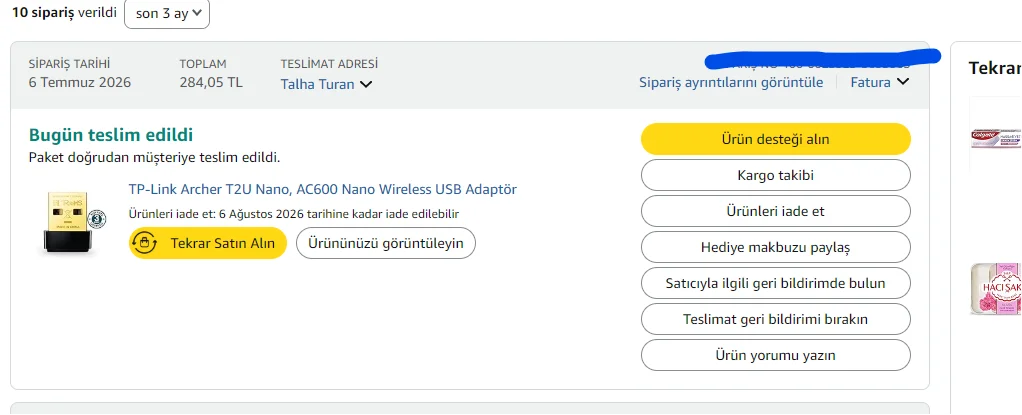The height and width of the screenshot is (415, 1022).
Task: Click the Fatura link text
Action: 870,82
